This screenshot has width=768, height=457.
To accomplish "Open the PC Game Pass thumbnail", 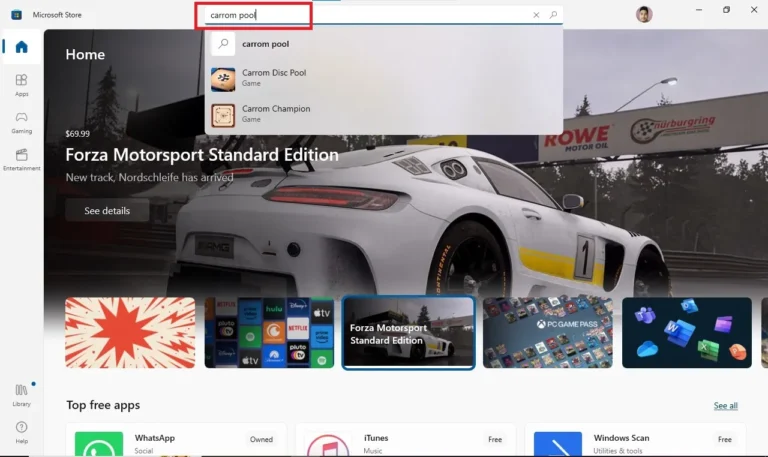I will coord(547,332).
